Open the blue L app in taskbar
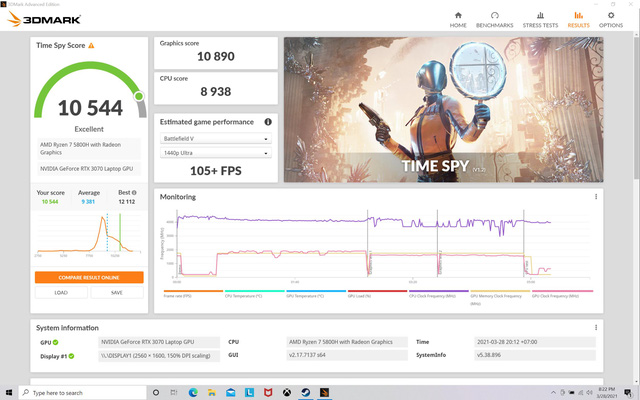Viewport: 640px width, 400px height. (x=249, y=393)
